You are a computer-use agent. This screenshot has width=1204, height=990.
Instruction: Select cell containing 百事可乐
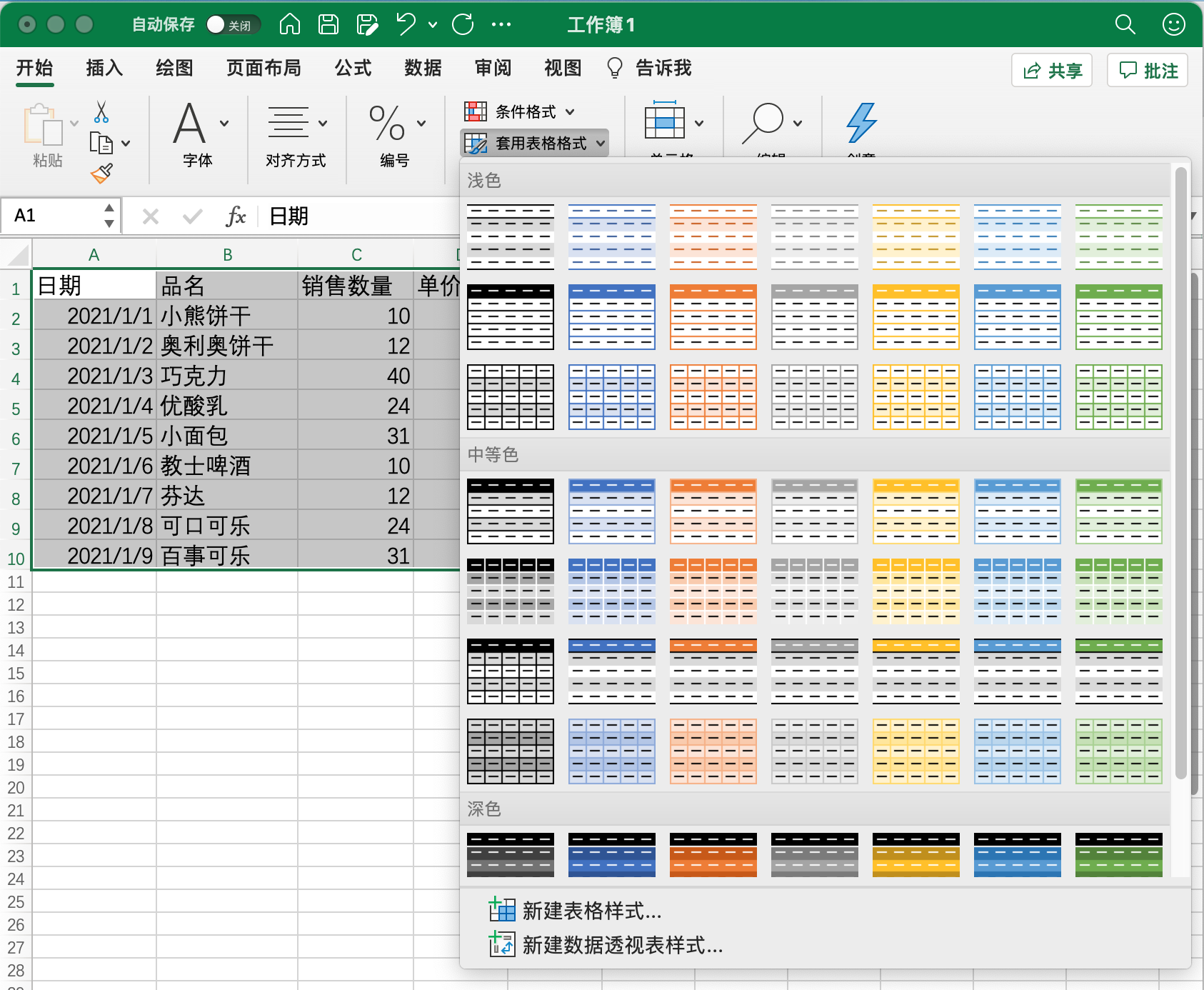pos(227,556)
